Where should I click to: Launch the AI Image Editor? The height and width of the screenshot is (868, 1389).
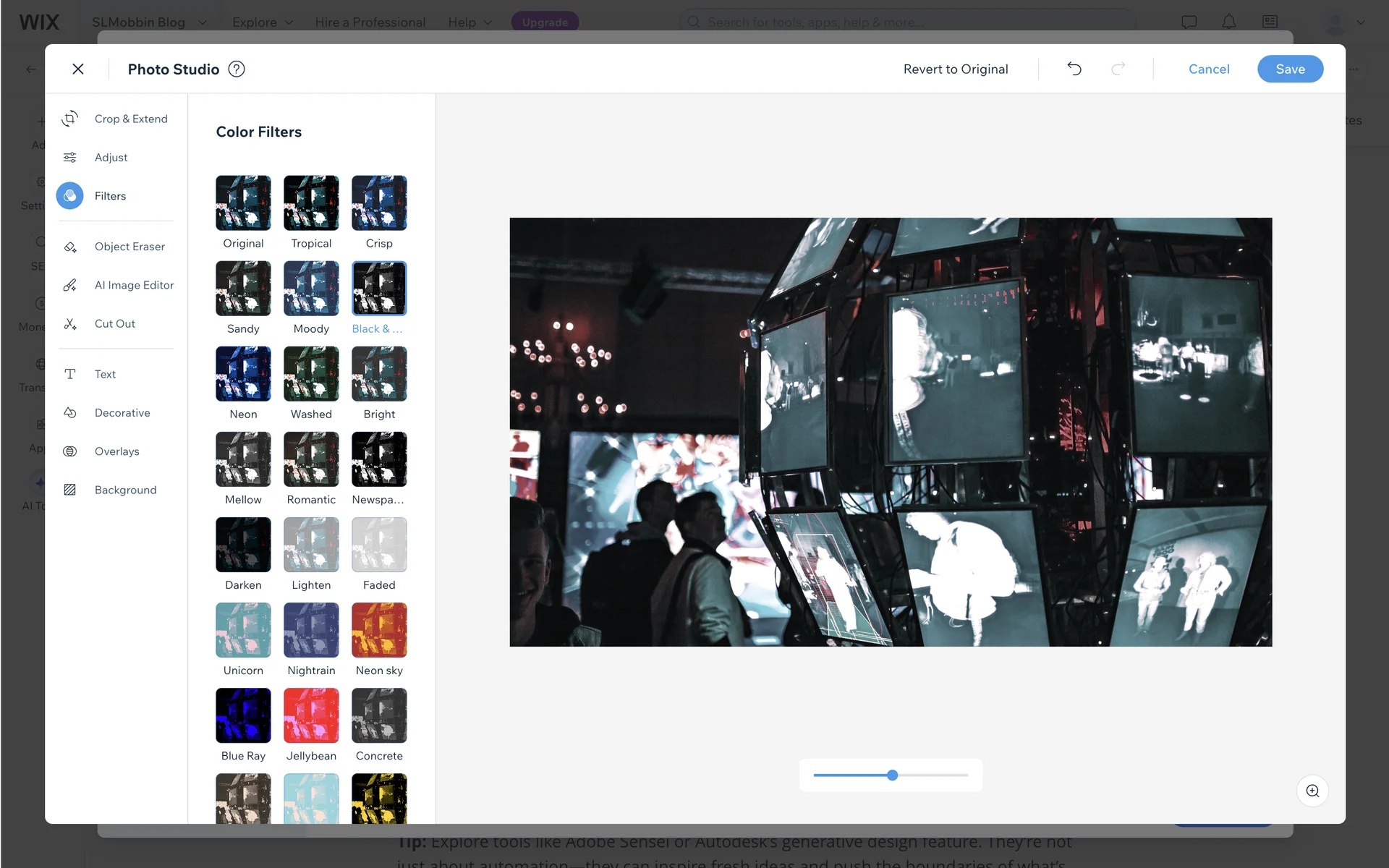[x=134, y=285]
